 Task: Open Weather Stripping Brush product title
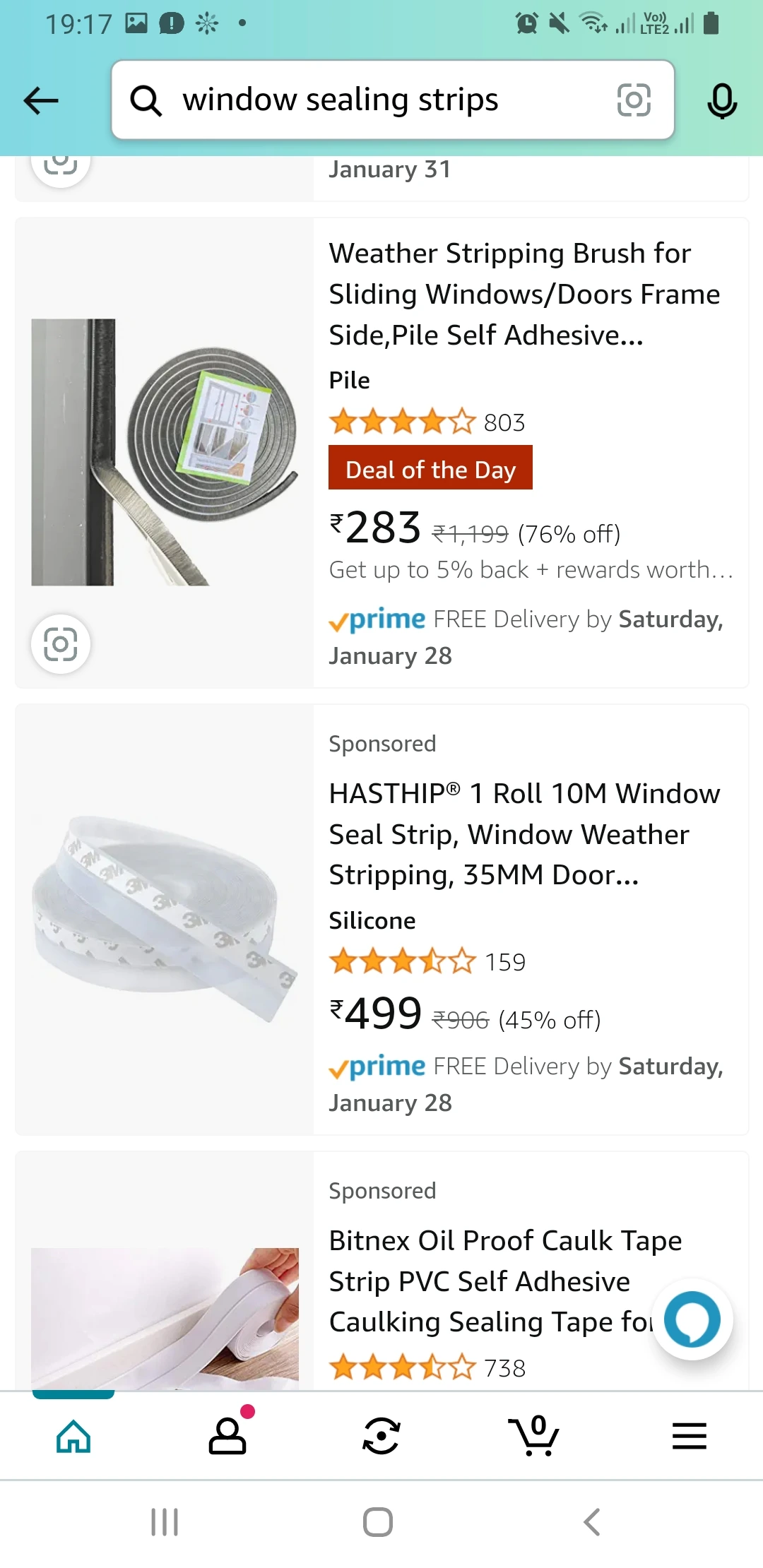click(524, 294)
